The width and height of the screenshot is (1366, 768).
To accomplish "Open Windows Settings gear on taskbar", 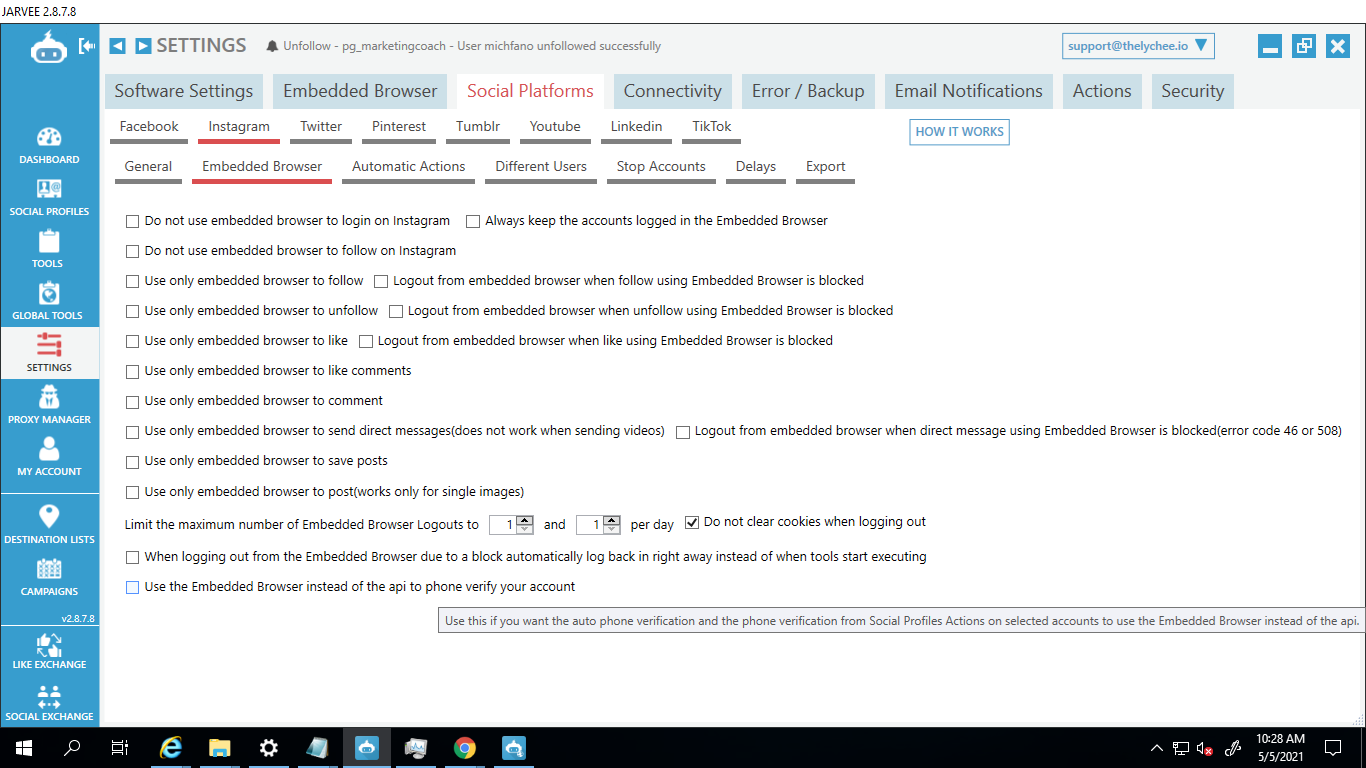I will pos(268,747).
